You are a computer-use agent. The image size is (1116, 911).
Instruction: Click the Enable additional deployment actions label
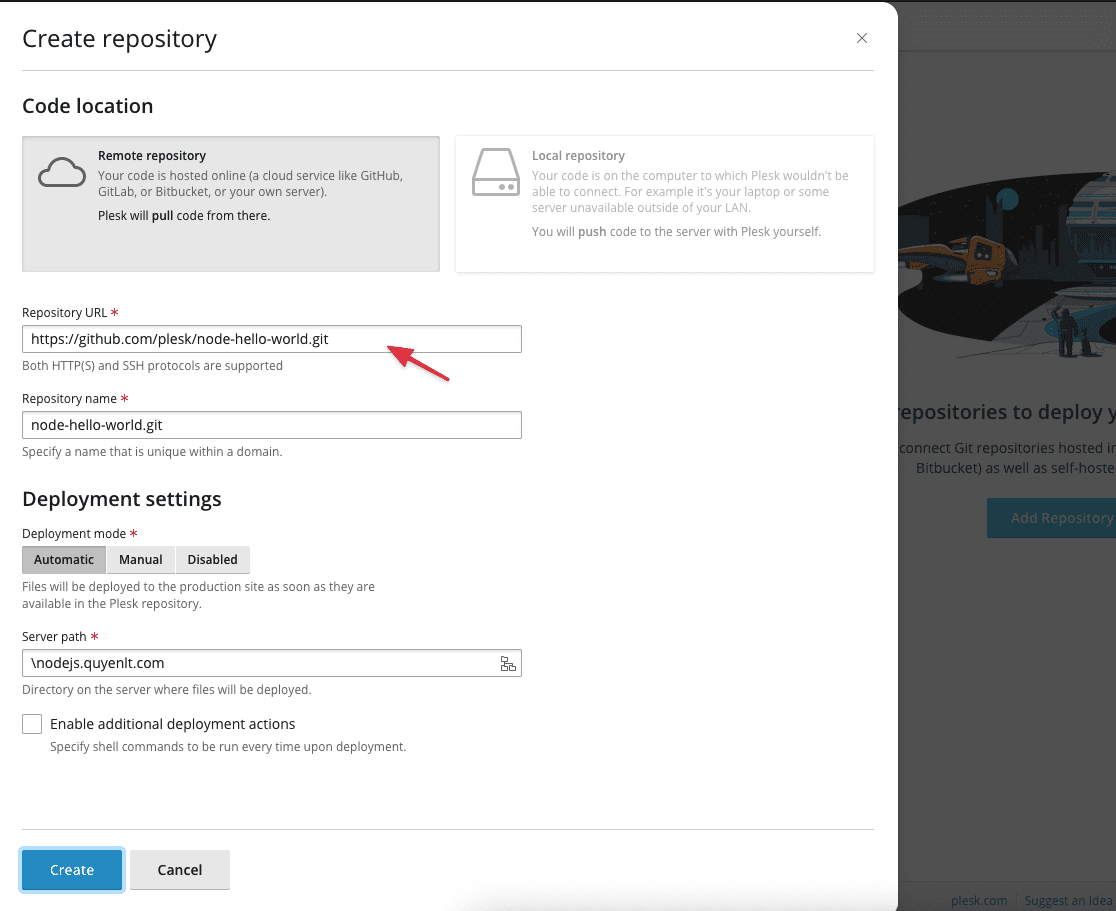pos(173,724)
